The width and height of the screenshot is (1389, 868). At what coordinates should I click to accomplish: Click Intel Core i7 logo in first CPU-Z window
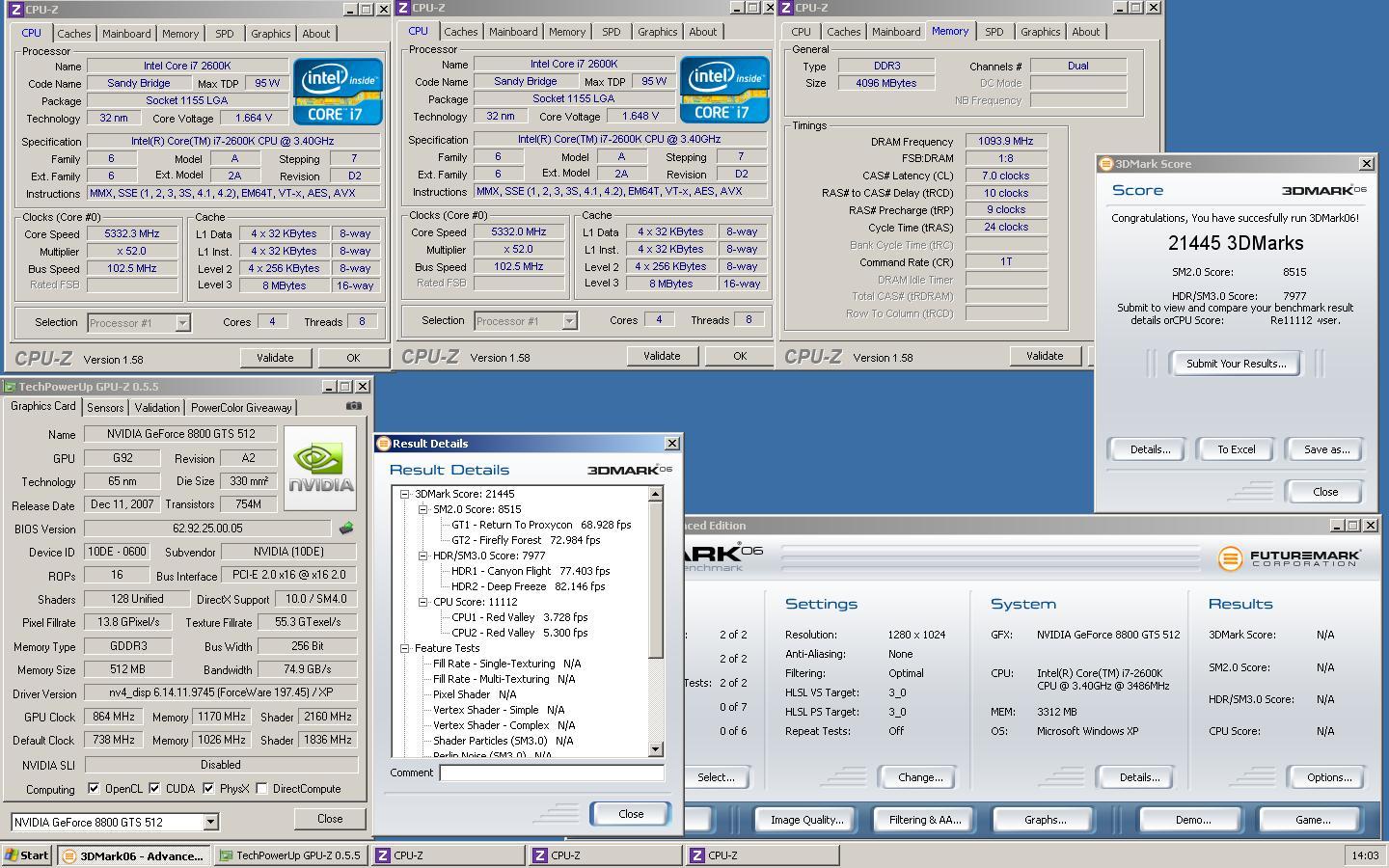338,92
